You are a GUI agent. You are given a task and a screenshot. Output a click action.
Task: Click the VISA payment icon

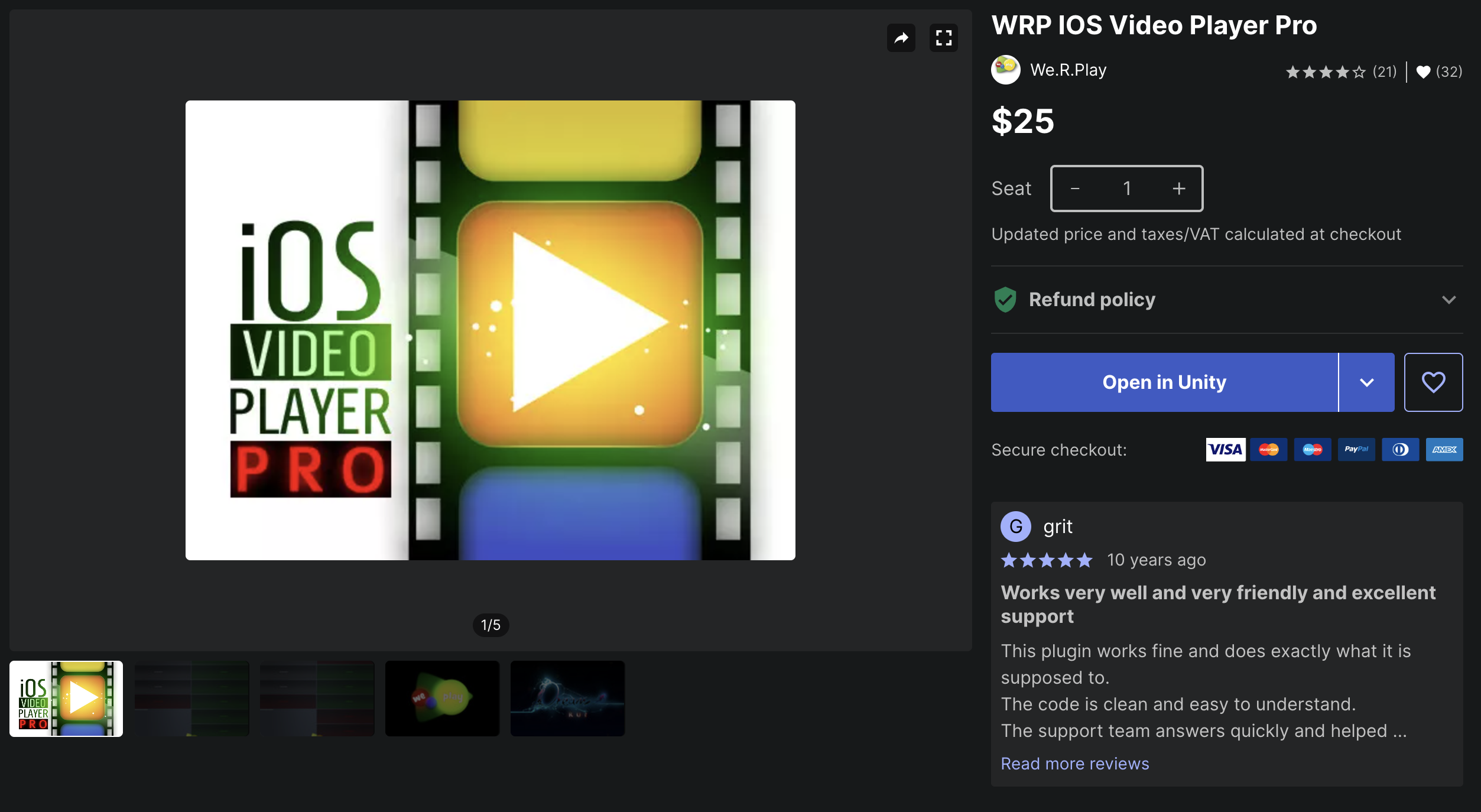1225,450
